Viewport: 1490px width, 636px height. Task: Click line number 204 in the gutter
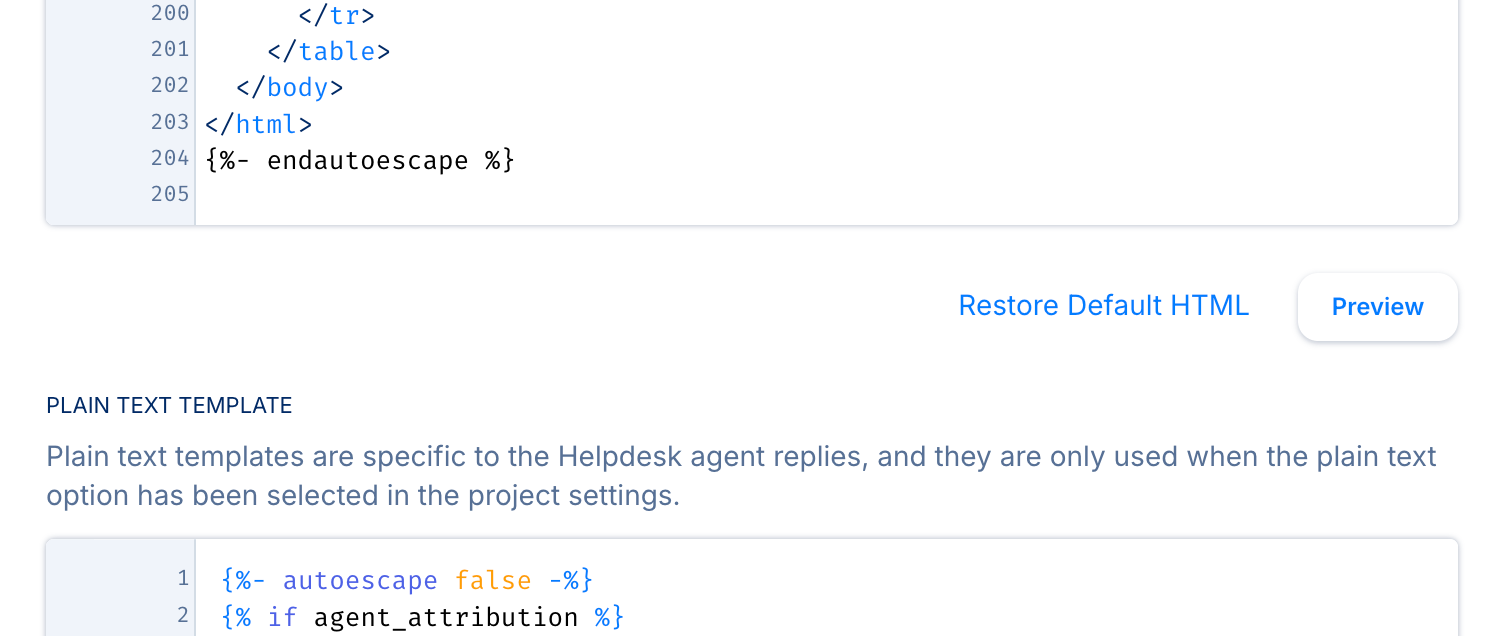[x=170, y=158]
